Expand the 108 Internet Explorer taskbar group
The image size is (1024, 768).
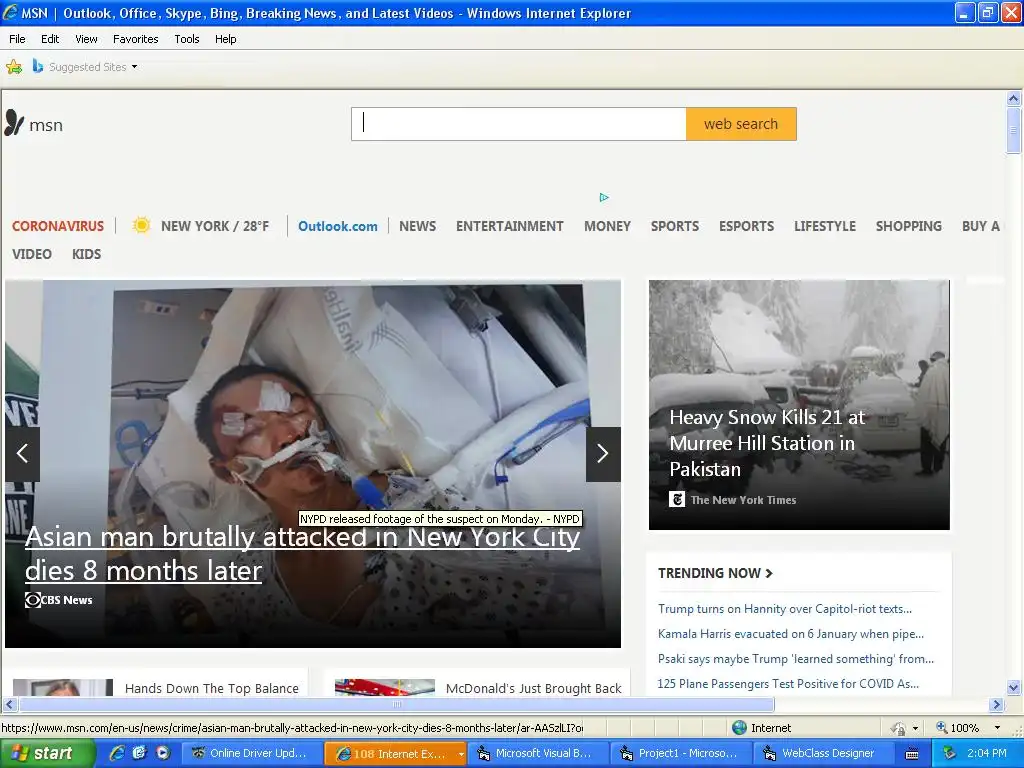coord(461,754)
